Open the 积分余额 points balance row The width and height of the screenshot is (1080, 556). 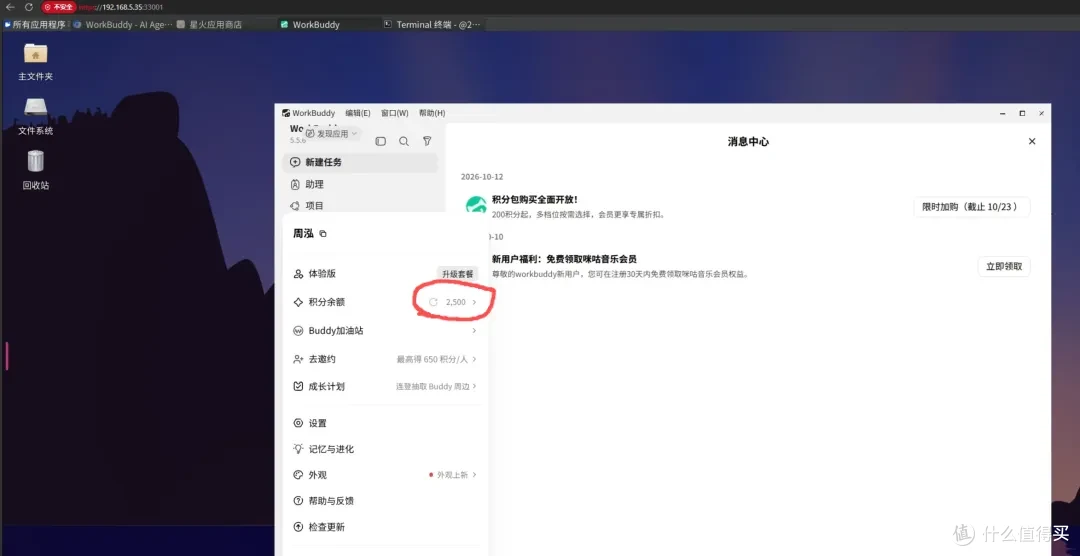coord(385,302)
